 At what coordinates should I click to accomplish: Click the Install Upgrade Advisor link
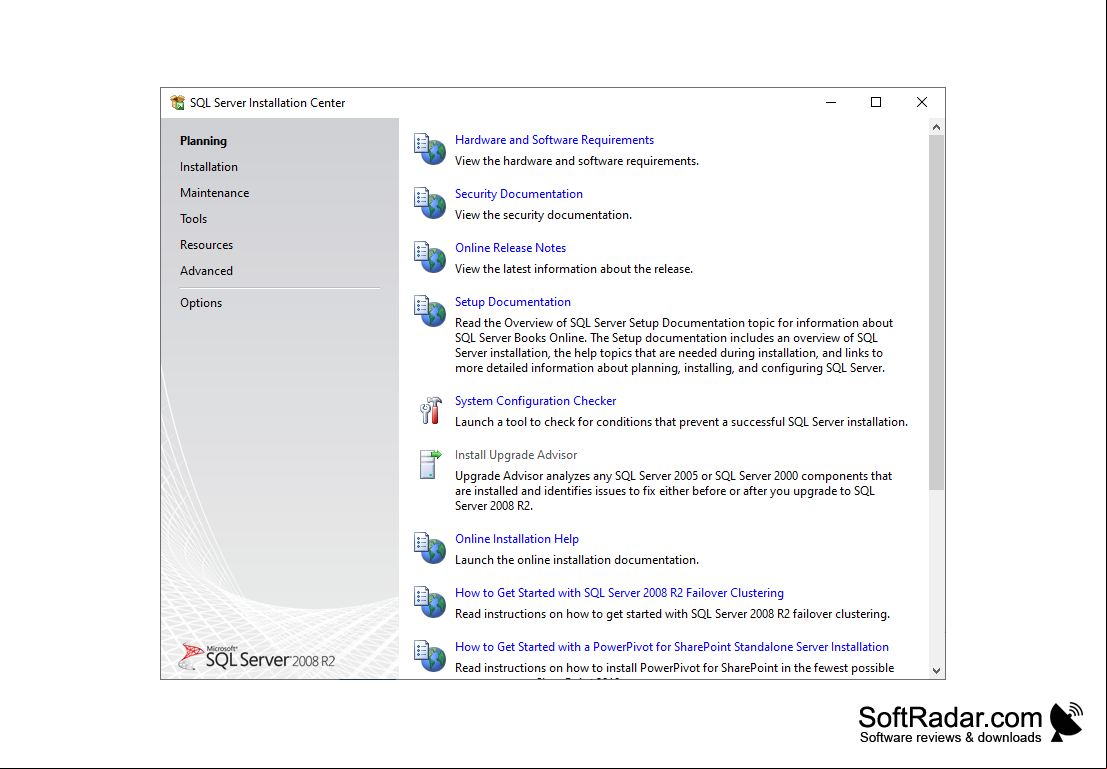(x=516, y=455)
